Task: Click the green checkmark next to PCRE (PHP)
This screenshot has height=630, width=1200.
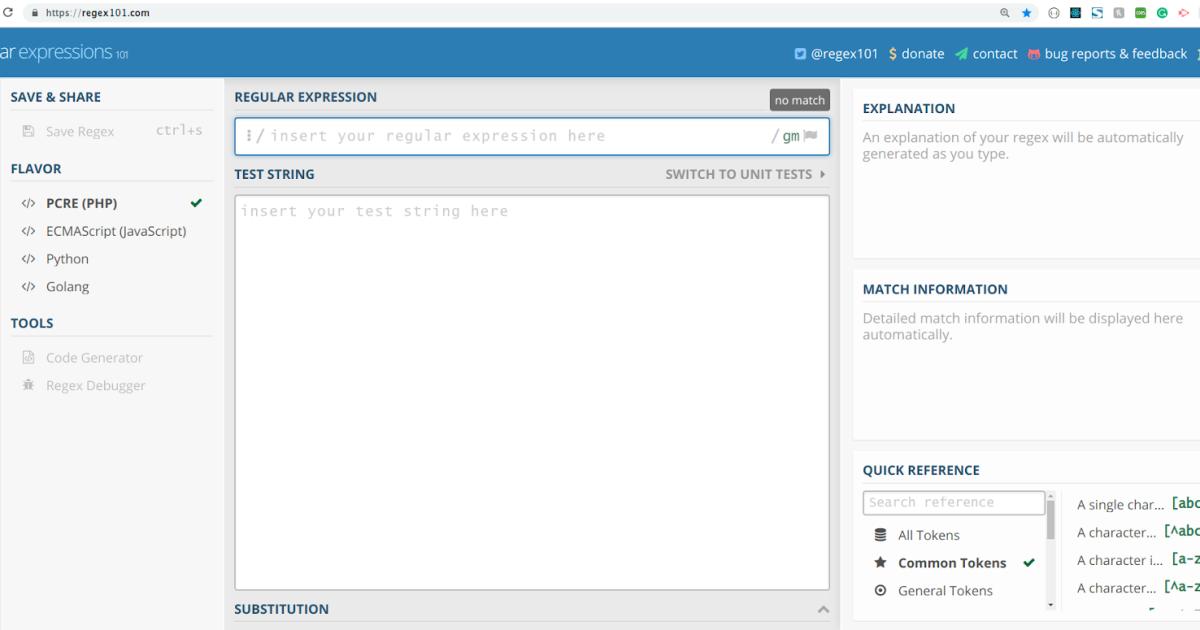Action: coord(196,203)
